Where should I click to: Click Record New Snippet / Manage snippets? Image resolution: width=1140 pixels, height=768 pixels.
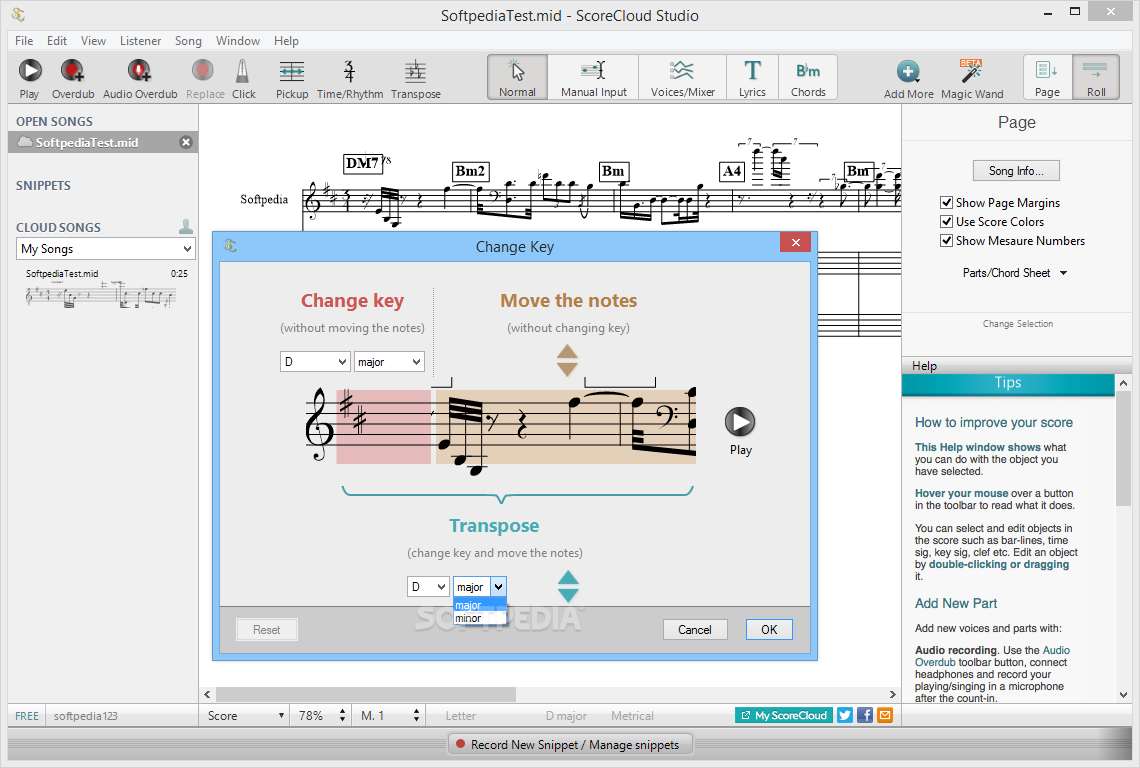click(x=569, y=745)
